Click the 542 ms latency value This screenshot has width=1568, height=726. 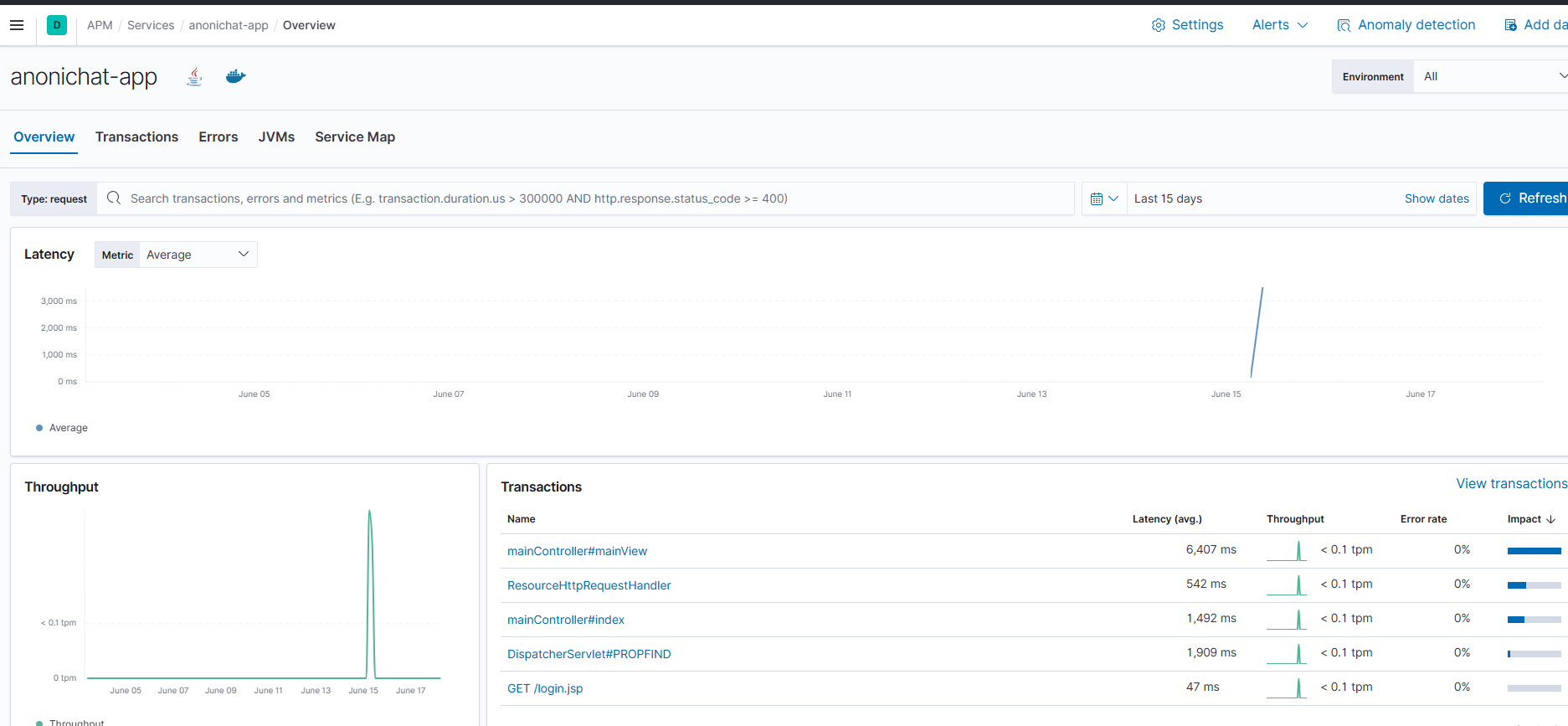pos(1206,584)
